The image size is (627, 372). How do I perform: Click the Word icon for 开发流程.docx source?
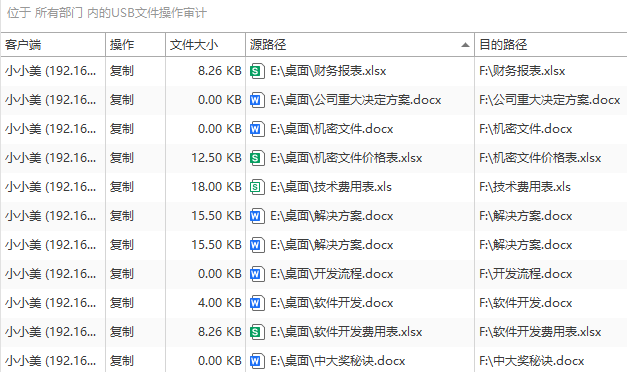(x=257, y=274)
